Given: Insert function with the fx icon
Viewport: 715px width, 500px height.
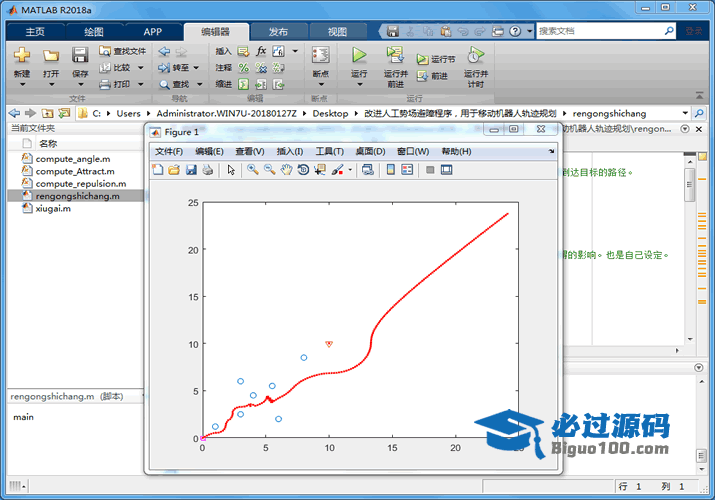Looking at the screenshot, I should [x=261, y=51].
